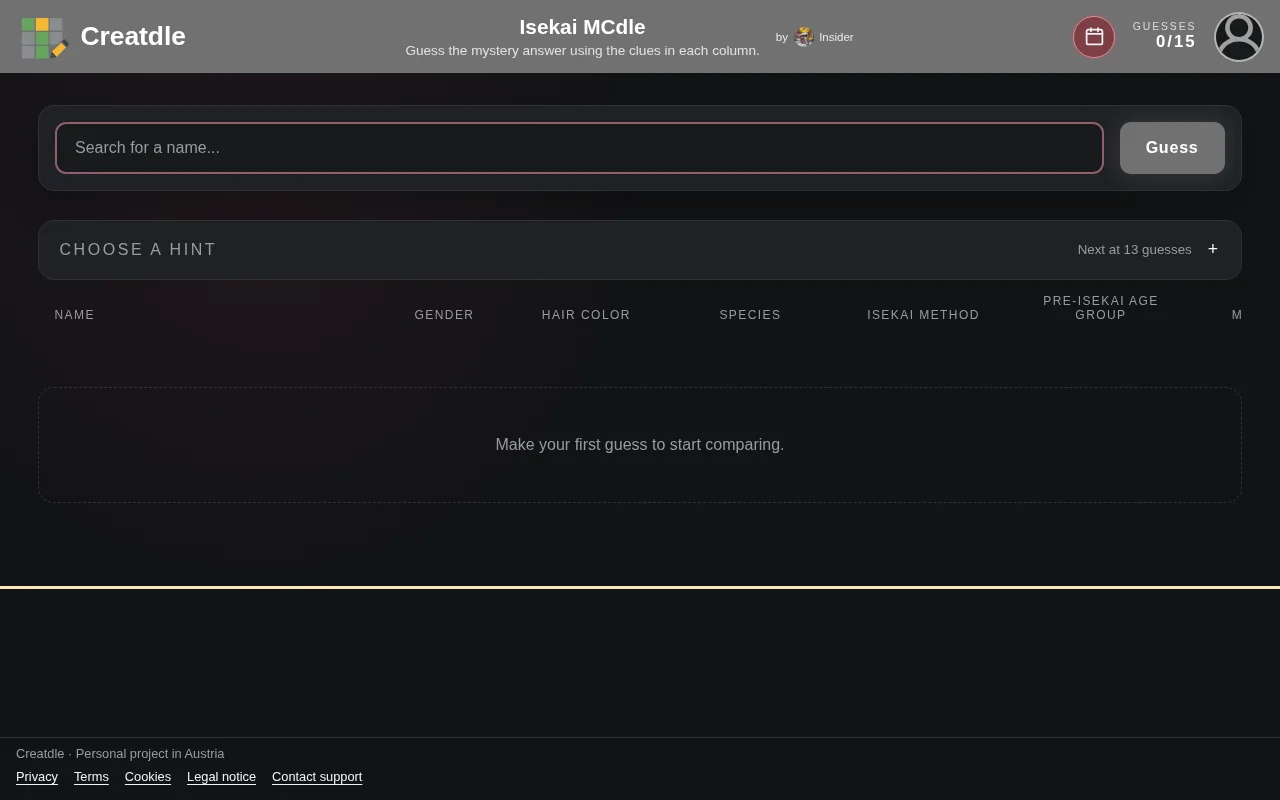Click the Insider author avatar
Viewport: 1280px width, 800px height.
[804, 37]
